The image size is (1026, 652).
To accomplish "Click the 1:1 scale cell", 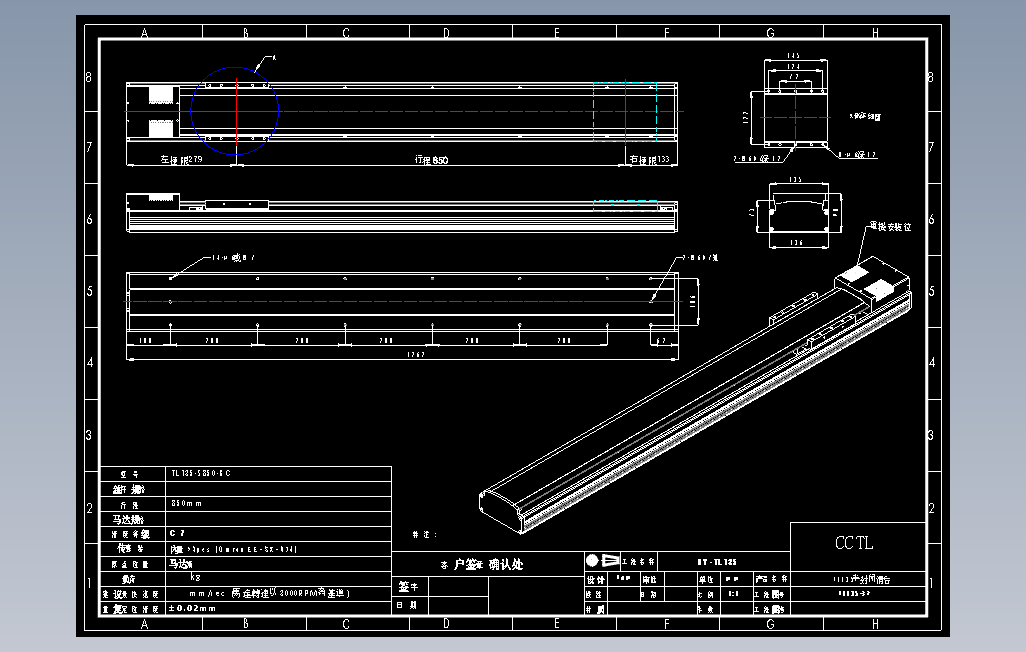I will (734, 594).
